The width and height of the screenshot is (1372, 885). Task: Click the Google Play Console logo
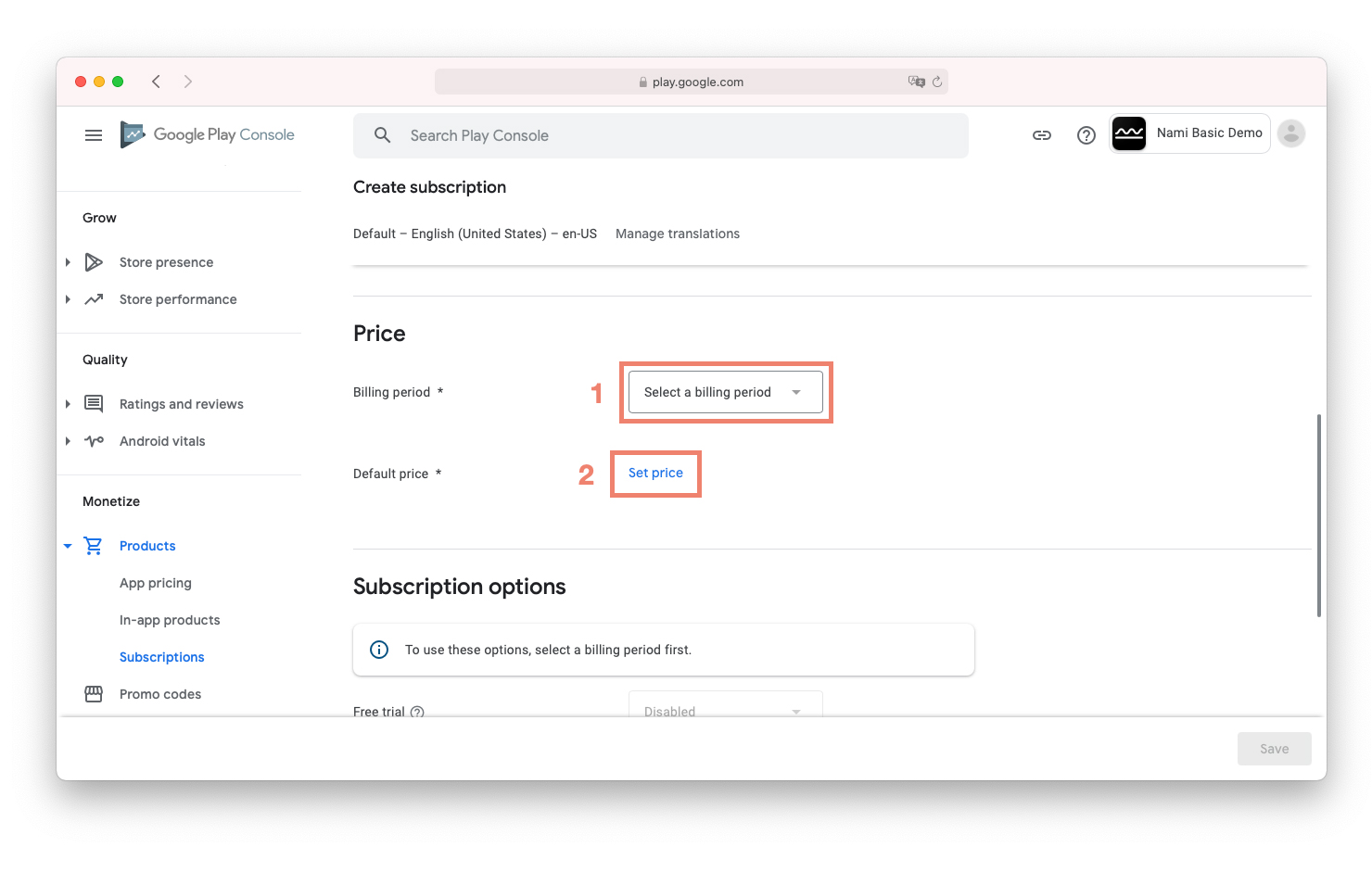pos(208,135)
